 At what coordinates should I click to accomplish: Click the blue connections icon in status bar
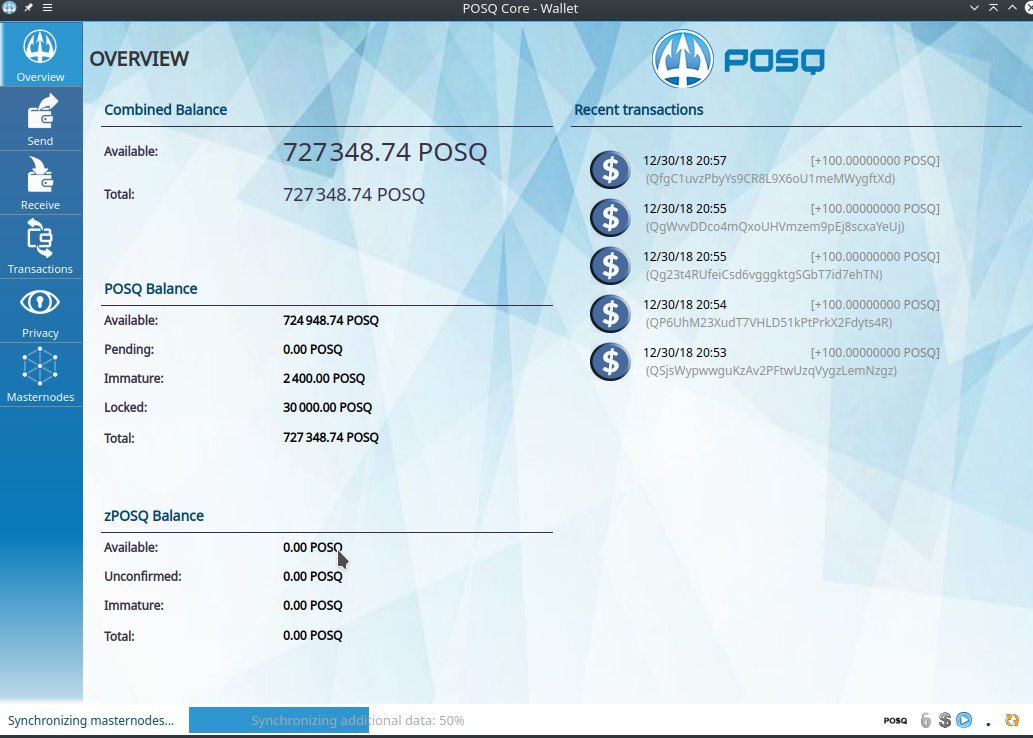click(x=963, y=719)
